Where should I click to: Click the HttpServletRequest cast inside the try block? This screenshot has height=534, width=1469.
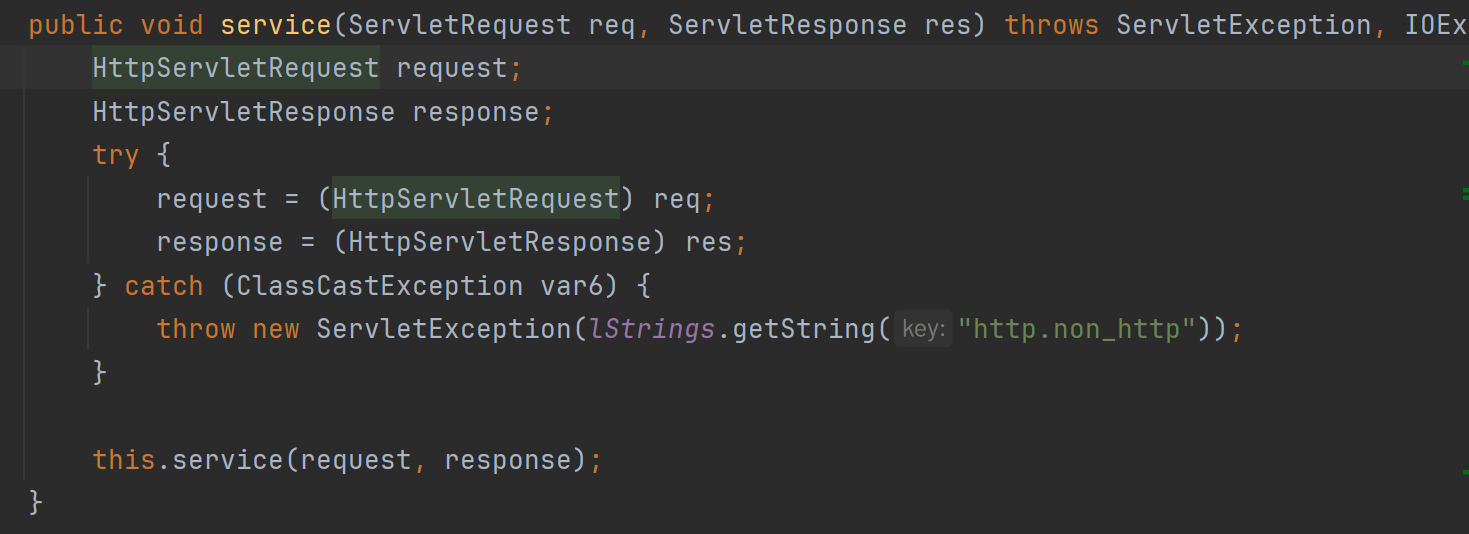476,199
